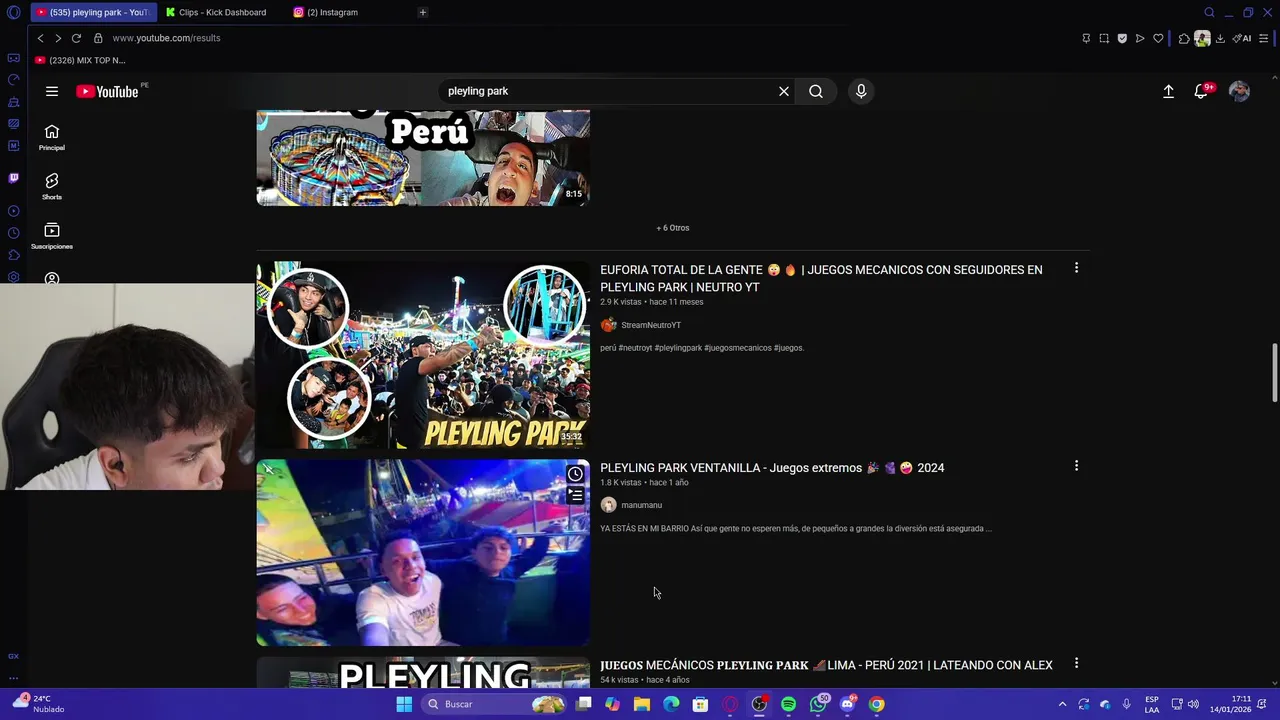Open Easy Setup sliders icon
The image size is (1280, 720).
click(1264, 38)
